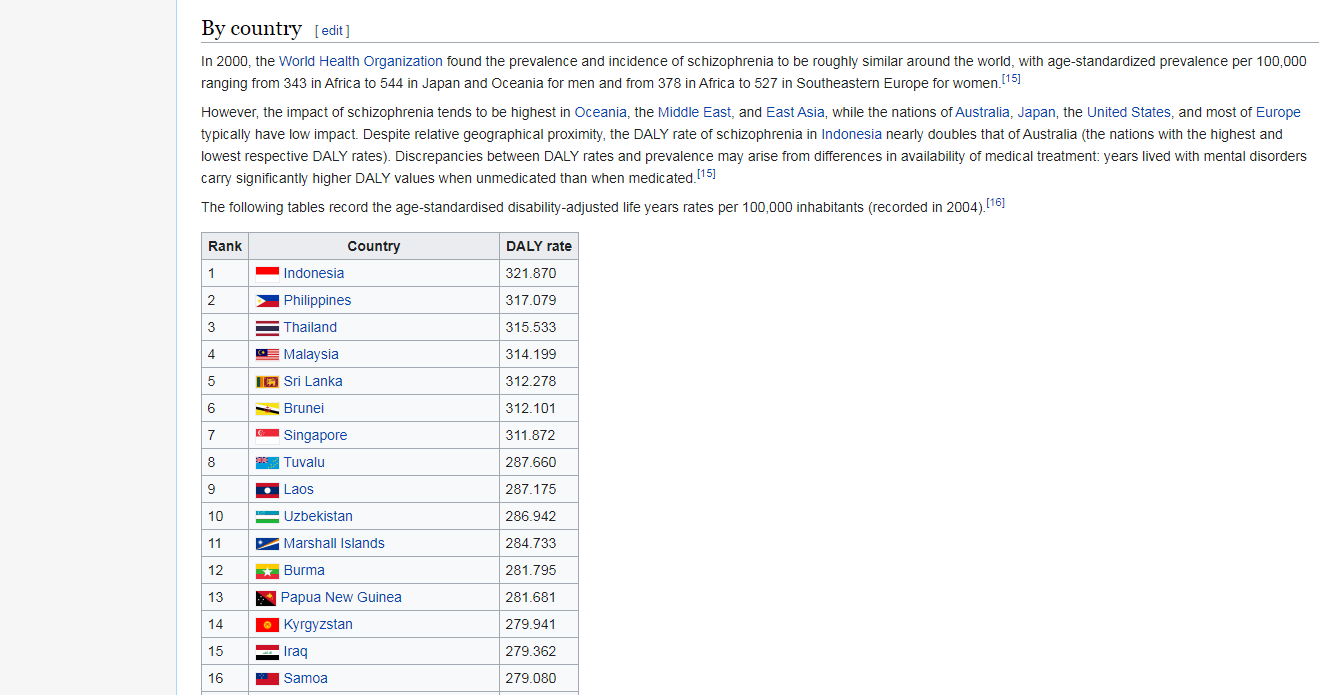This screenshot has height=695, width=1343.
Task: Follow the United States link
Action: [1128, 112]
